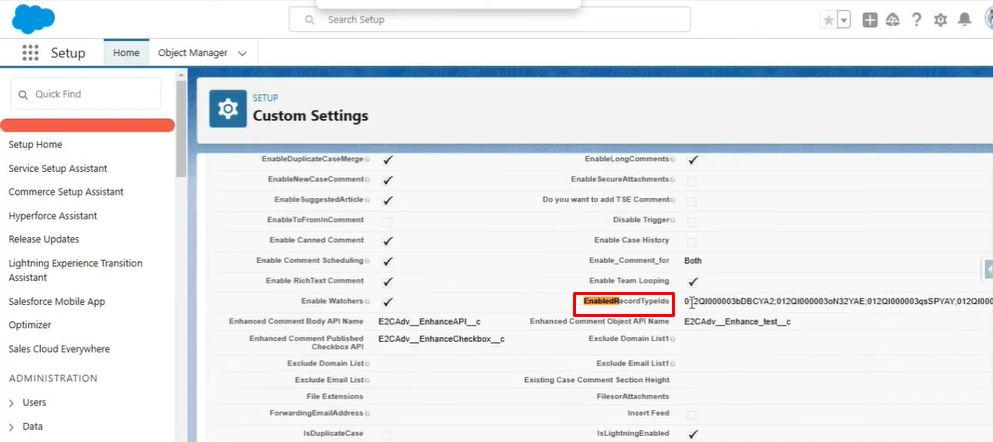This screenshot has width=993, height=442.
Task: Open Setup Home in sidebar
Action: (35, 144)
